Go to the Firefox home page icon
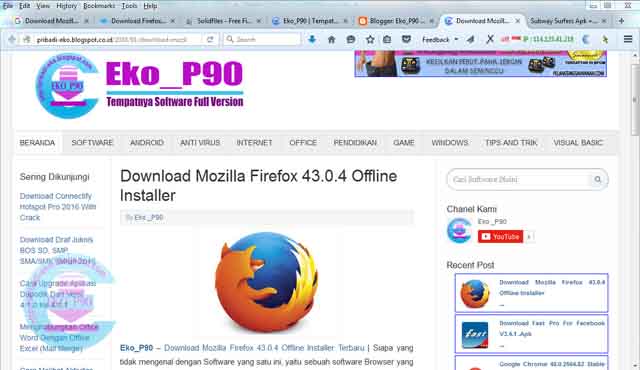The height and width of the screenshot is (370, 640). click(x=331, y=40)
